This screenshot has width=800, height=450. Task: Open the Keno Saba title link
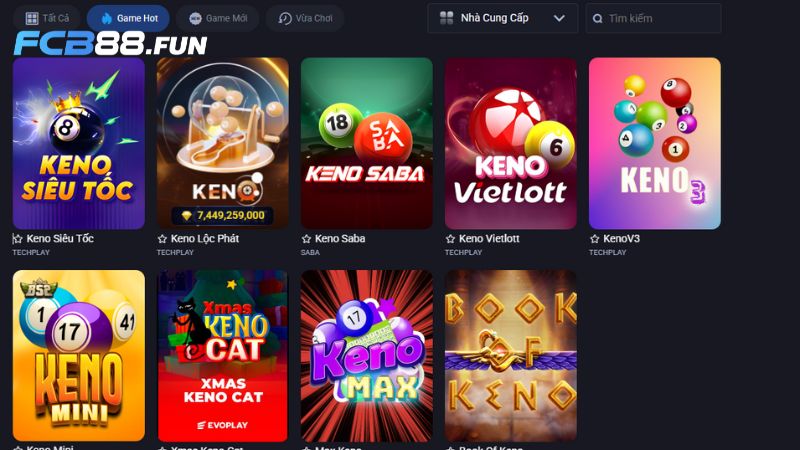340,239
